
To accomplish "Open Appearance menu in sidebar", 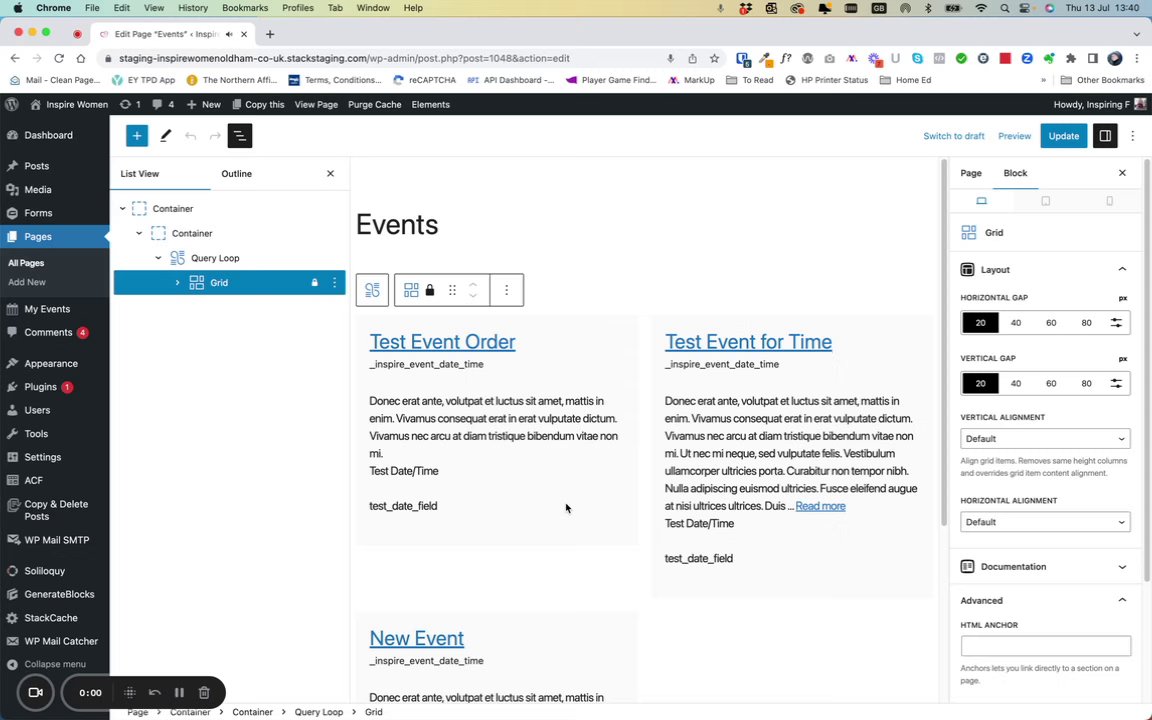I will pos(51,363).
